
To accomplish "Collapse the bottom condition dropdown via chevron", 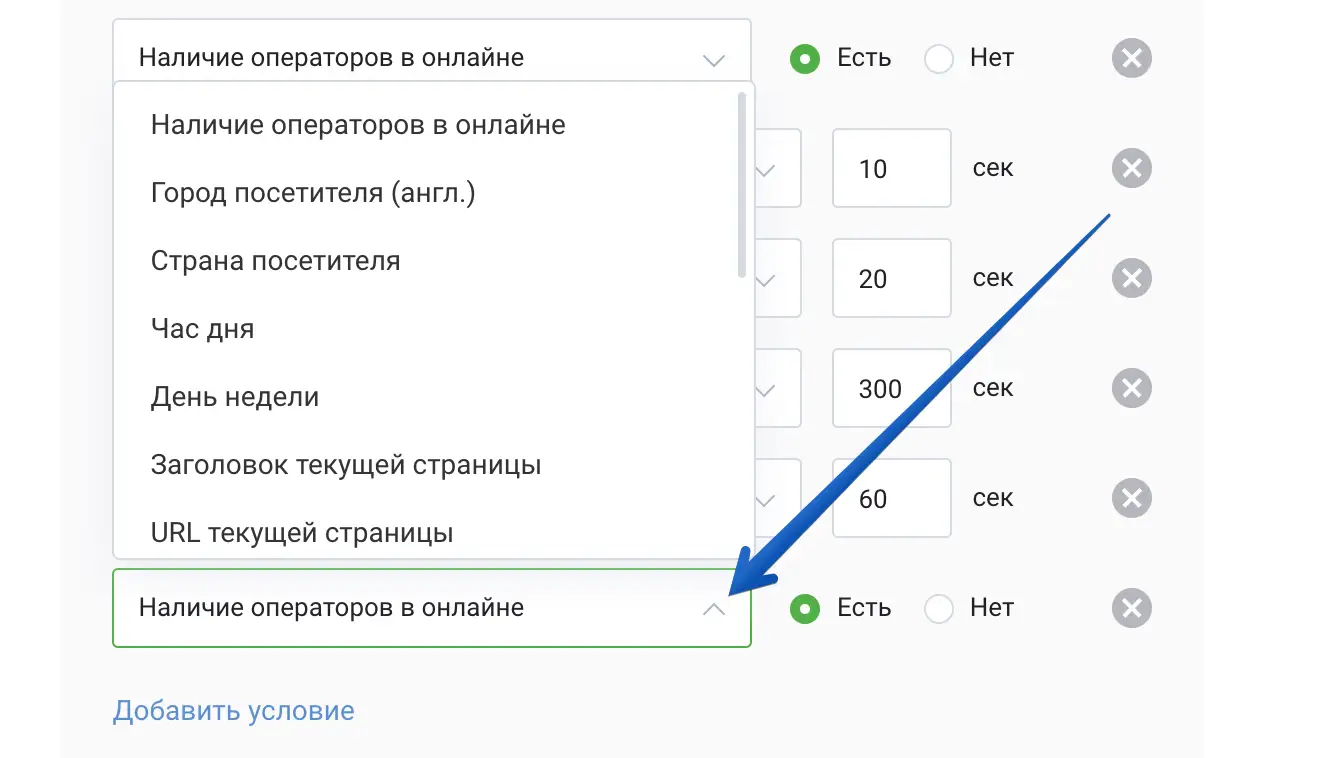I will tap(713, 608).
